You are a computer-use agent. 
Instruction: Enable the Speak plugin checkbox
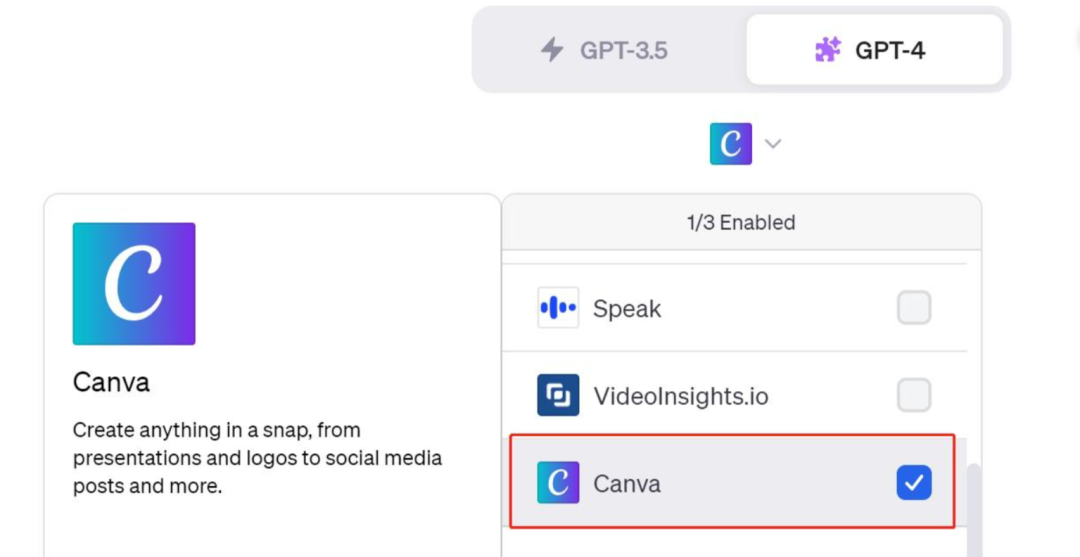pyautogui.click(x=914, y=308)
